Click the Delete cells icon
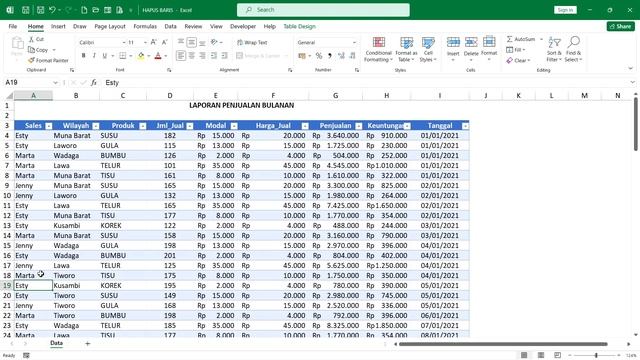Image resolution: width=640 pixels, height=360 pixels. [x=471, y=42]
